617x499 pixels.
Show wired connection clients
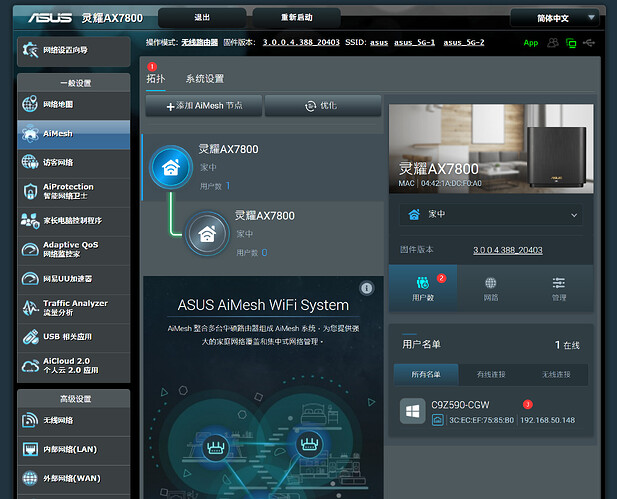pyautogui.click(x=491, y=375)
